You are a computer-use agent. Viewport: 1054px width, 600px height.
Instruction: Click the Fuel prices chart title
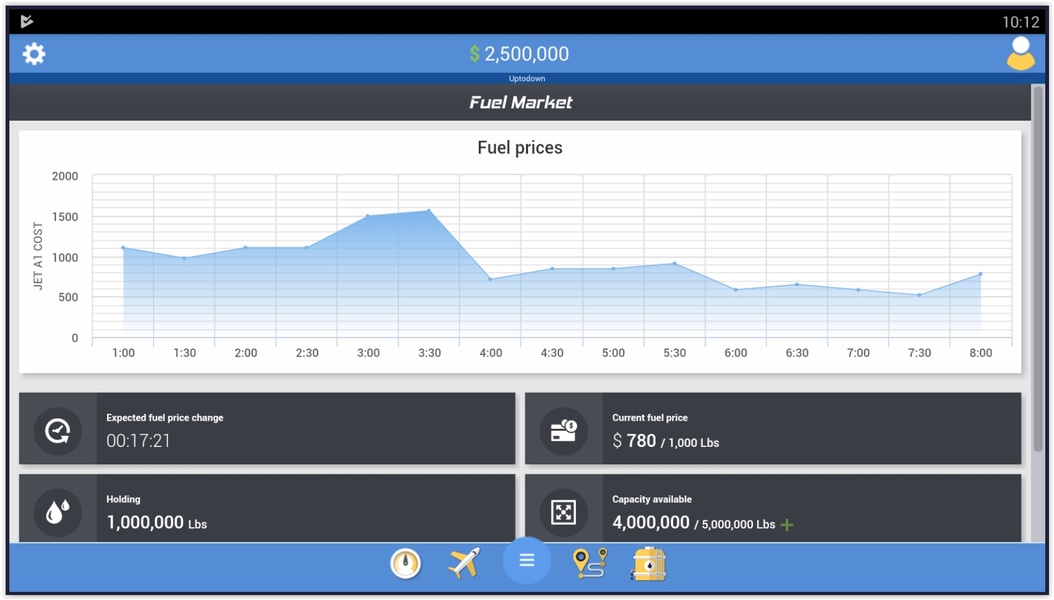520,148
